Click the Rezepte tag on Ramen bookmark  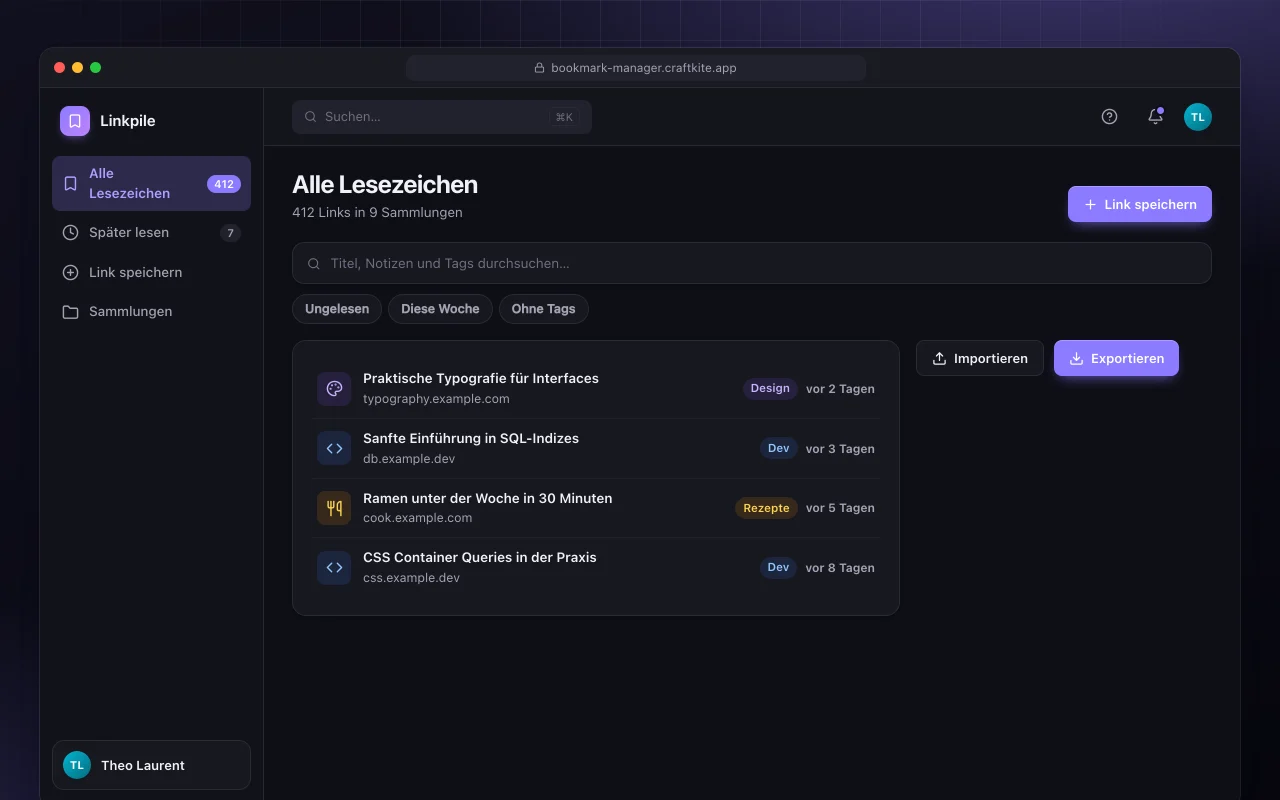coord(766,508)
